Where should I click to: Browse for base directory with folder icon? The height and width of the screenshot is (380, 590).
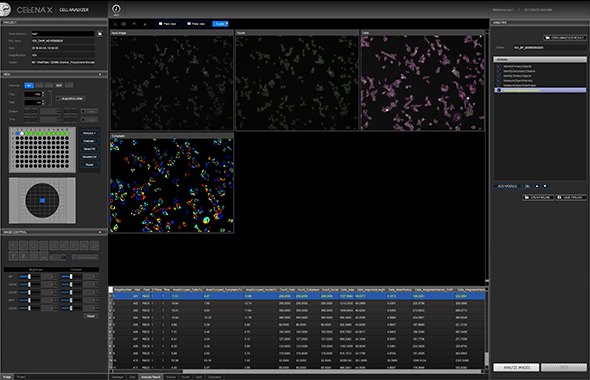[100, 33]
